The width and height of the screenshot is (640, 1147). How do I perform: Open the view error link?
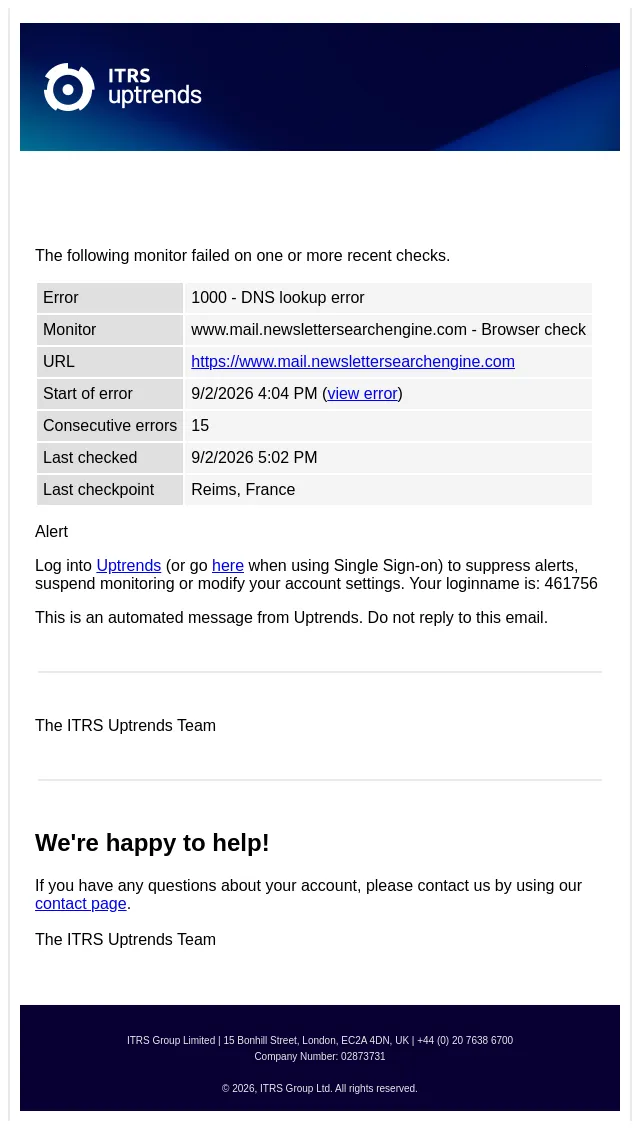362,394
